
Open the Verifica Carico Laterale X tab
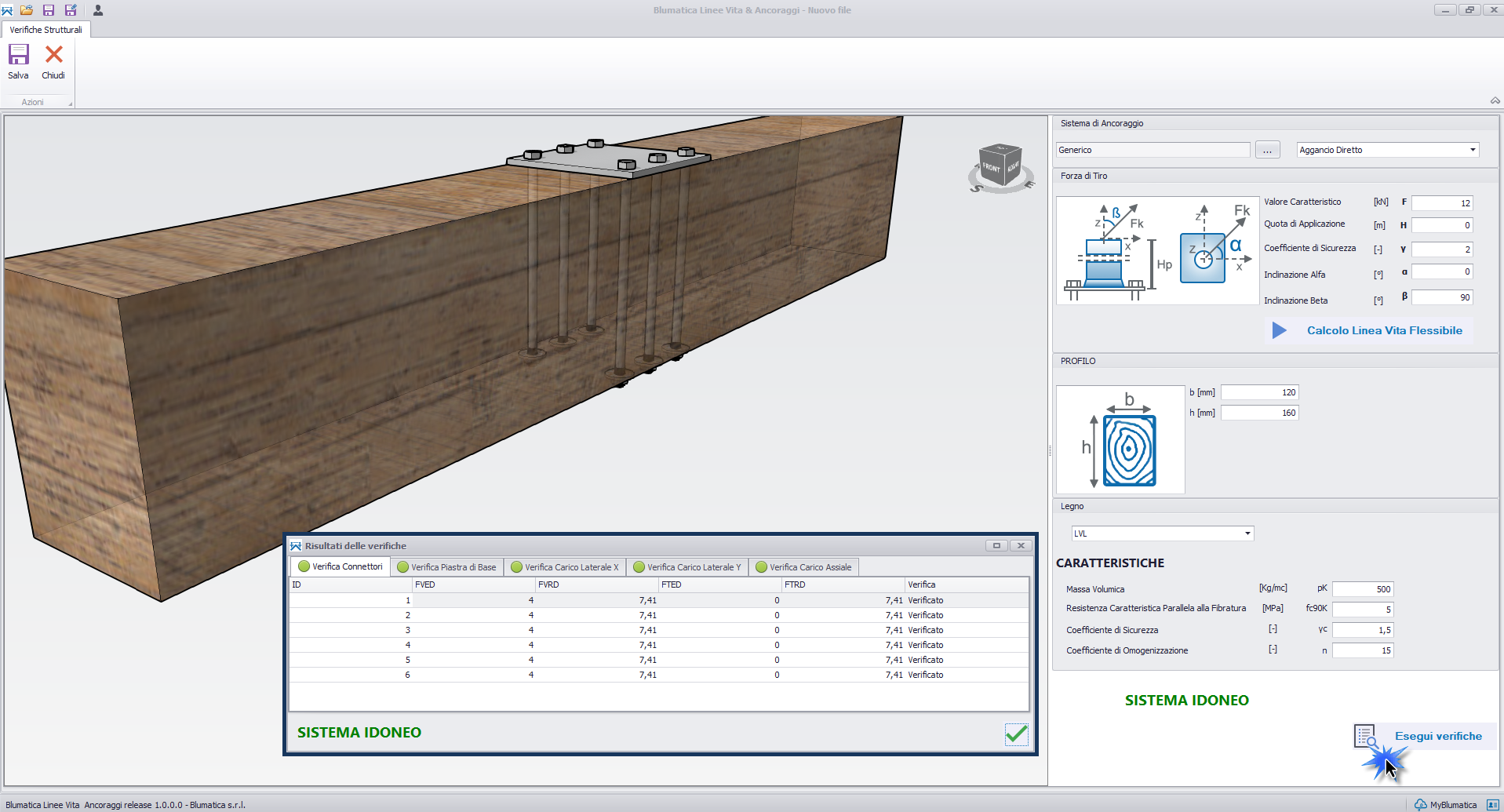[565, 567]
